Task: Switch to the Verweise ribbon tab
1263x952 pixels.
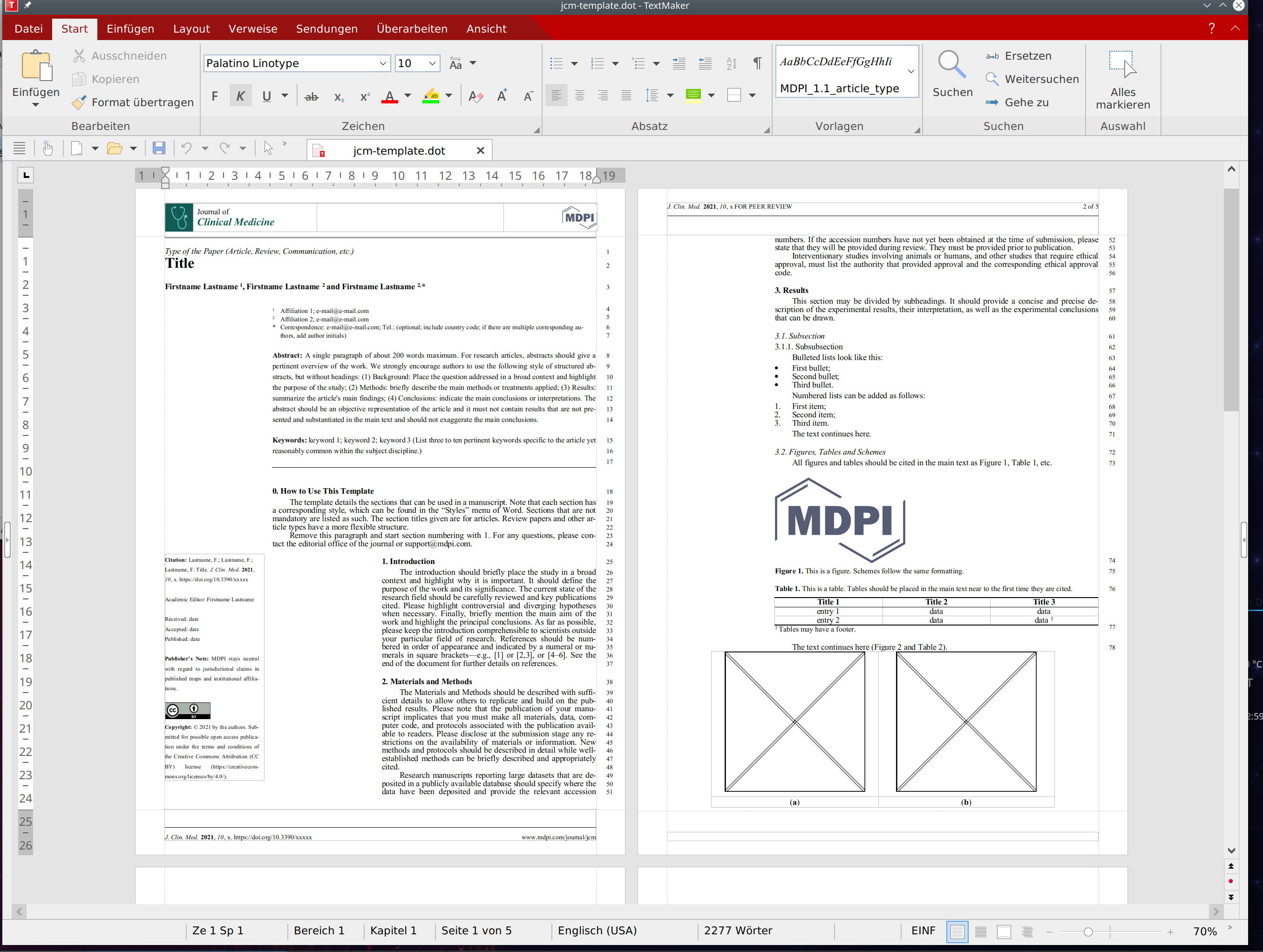Action: point(253,28)
